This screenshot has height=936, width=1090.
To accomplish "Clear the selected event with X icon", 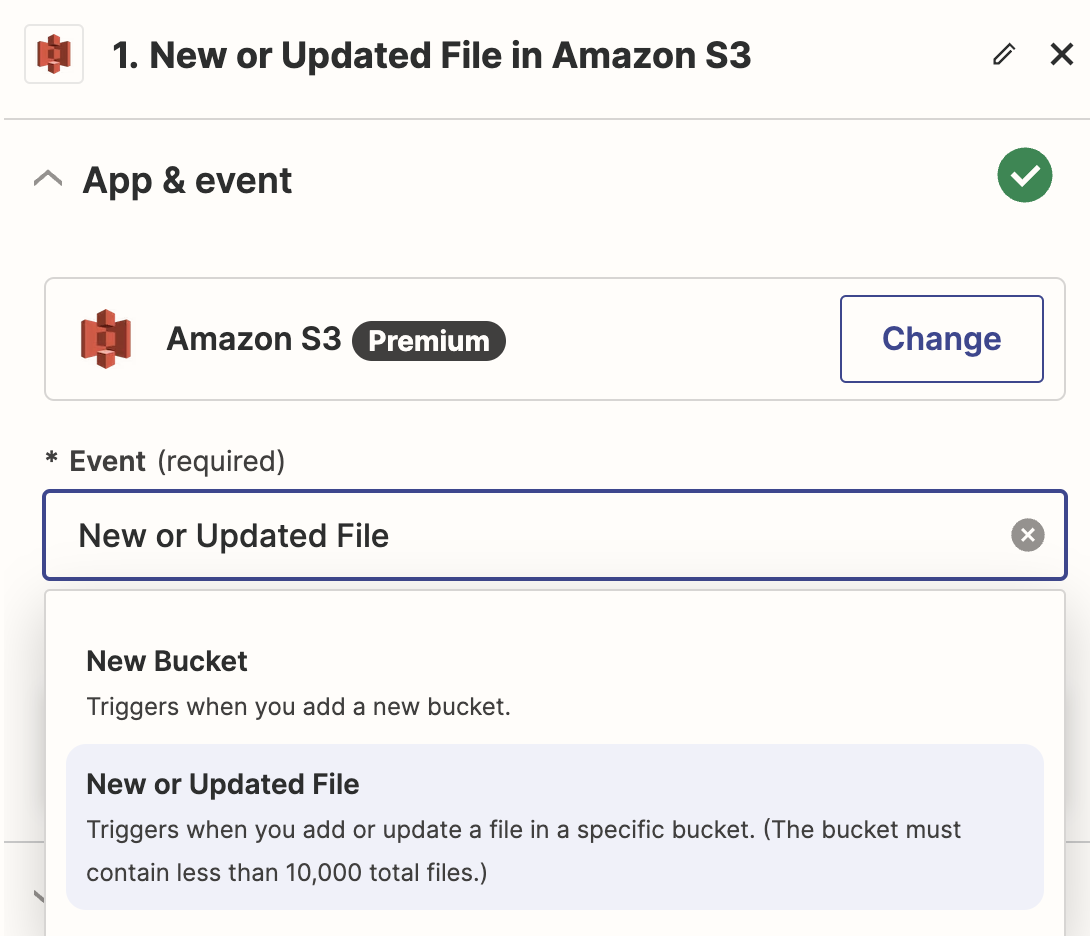I will click(x=1027, y=535).
